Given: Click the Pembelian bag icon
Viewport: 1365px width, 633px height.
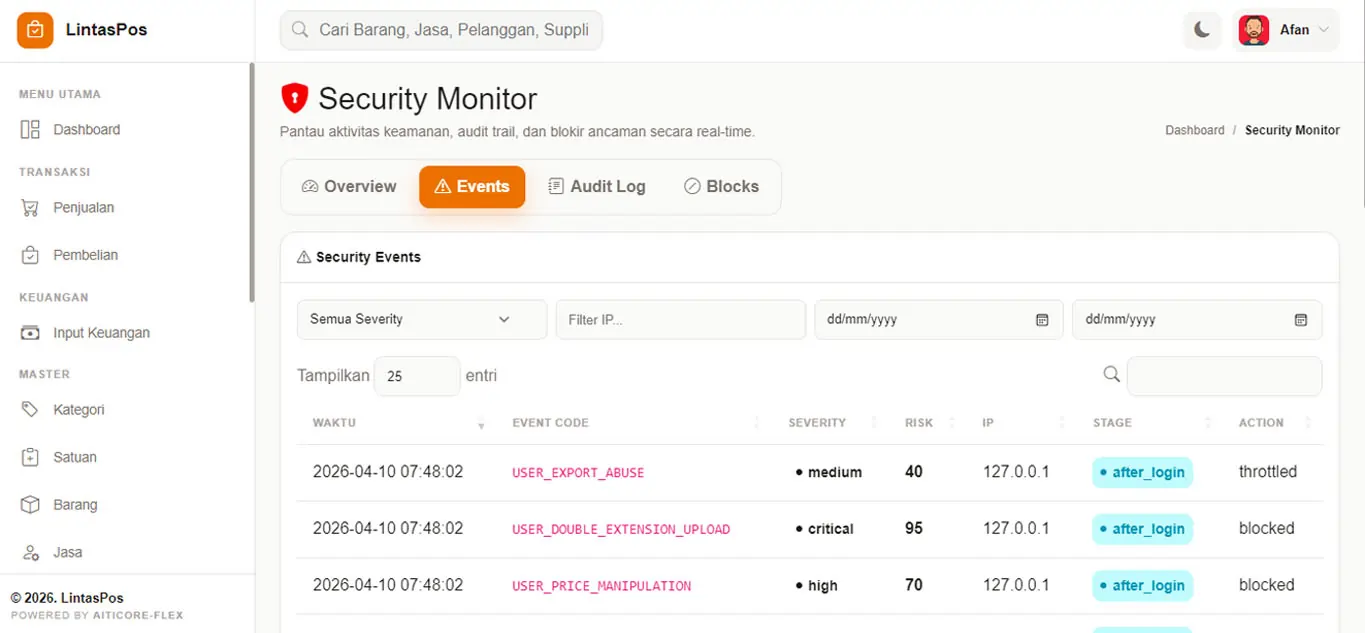Looking at the screenshot, I should [x=31, y=255].
